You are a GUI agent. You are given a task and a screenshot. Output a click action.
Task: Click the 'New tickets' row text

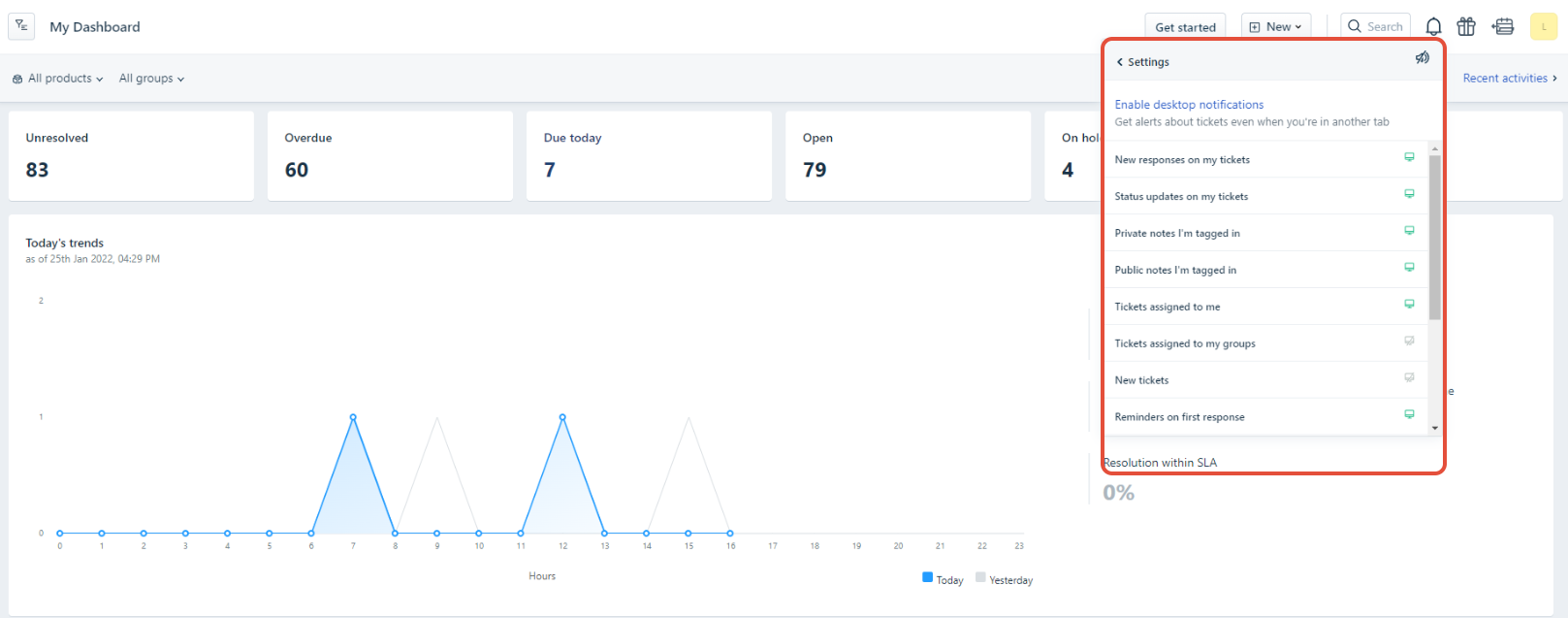click(x=1141, y=380)
